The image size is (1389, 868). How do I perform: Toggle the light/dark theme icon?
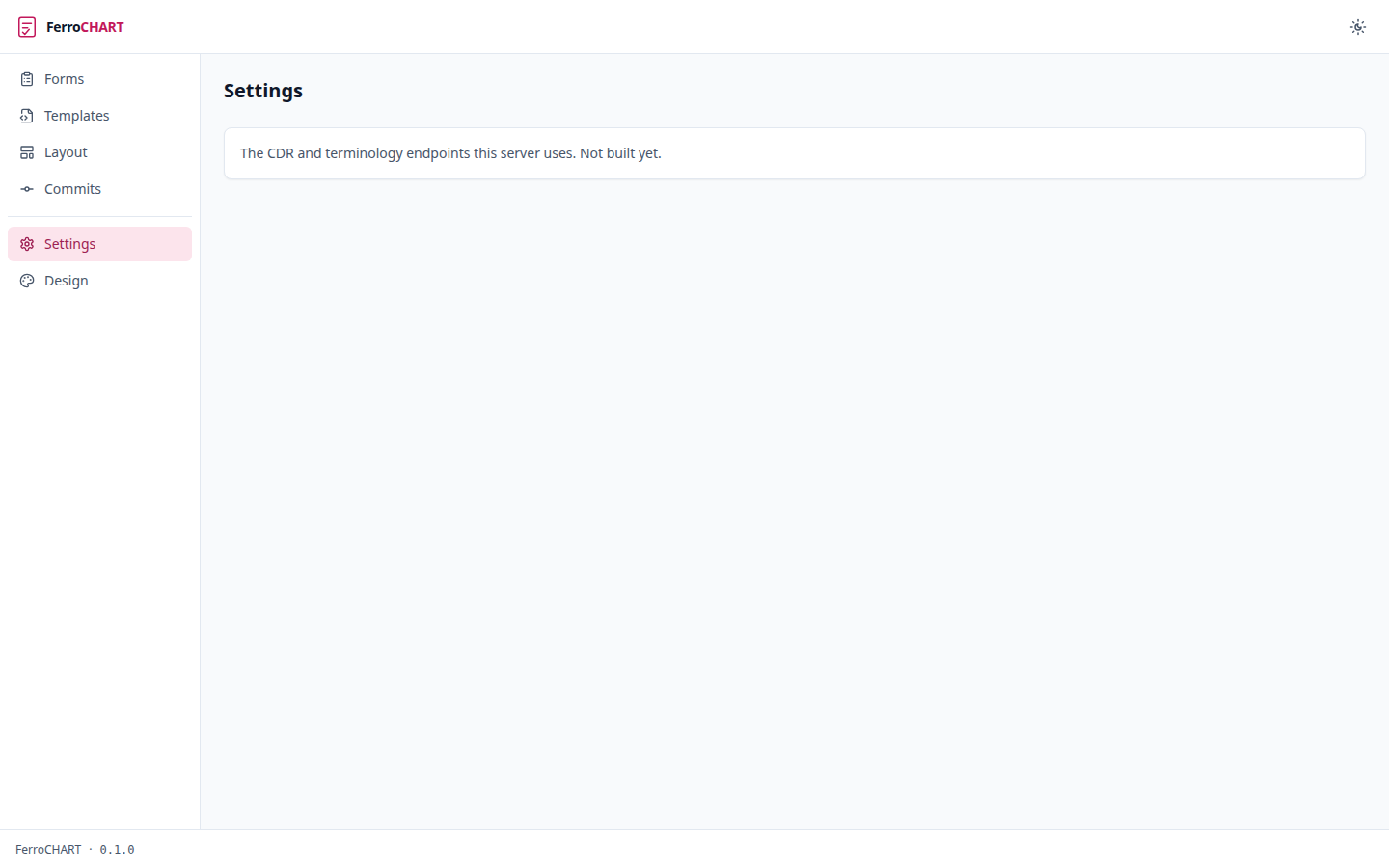[1358, 27]
